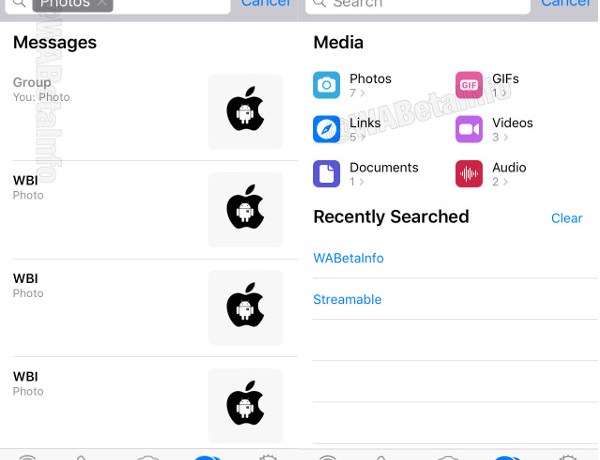Expand the chevron beside Documents count 1
This screenshot has height=460, width=600.
[x=362, y=182]
